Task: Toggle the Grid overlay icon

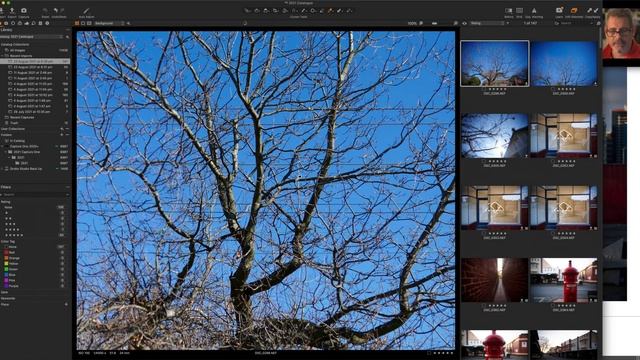Action: [519, 11]
